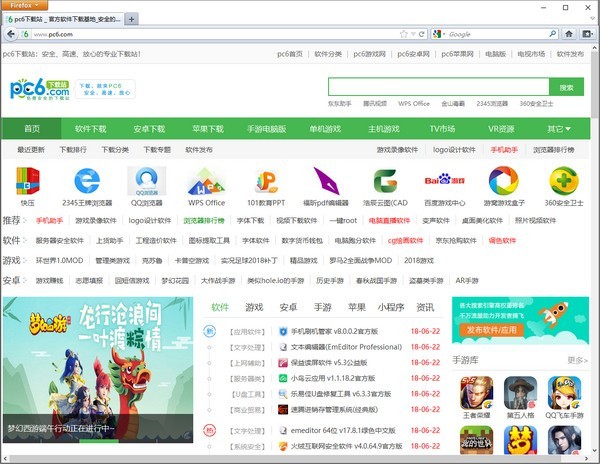Click into the site search input field
Image resolution: width=600 pixels, height=464 pixels.
(439, 87)
